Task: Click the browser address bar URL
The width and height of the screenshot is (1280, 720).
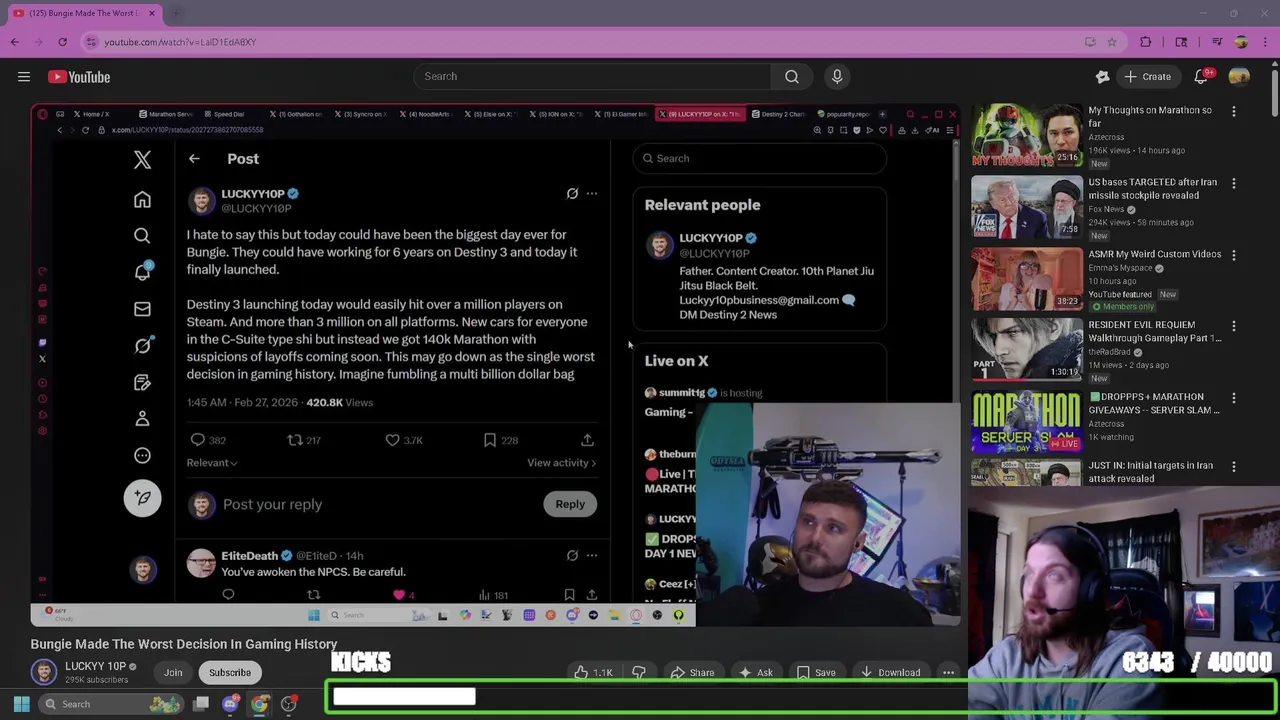Action: pyautogui.click(x=180, y=42)
